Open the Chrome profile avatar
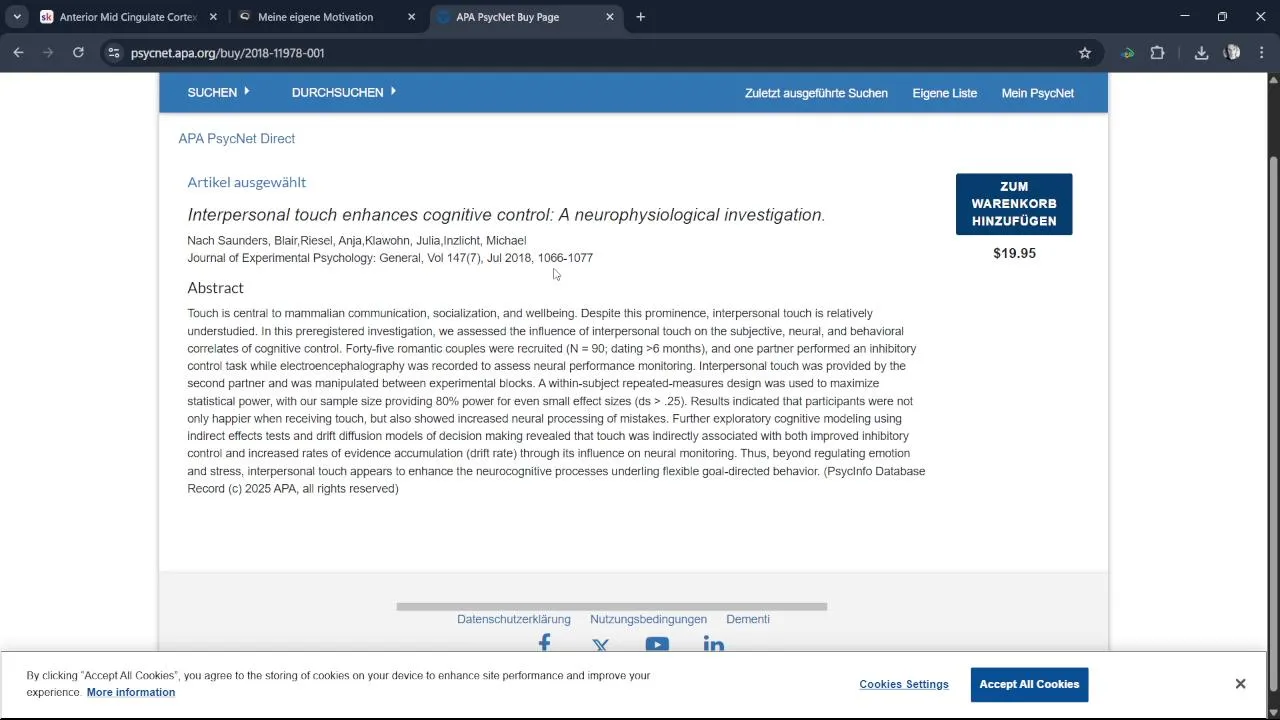 click(1232, 53)
